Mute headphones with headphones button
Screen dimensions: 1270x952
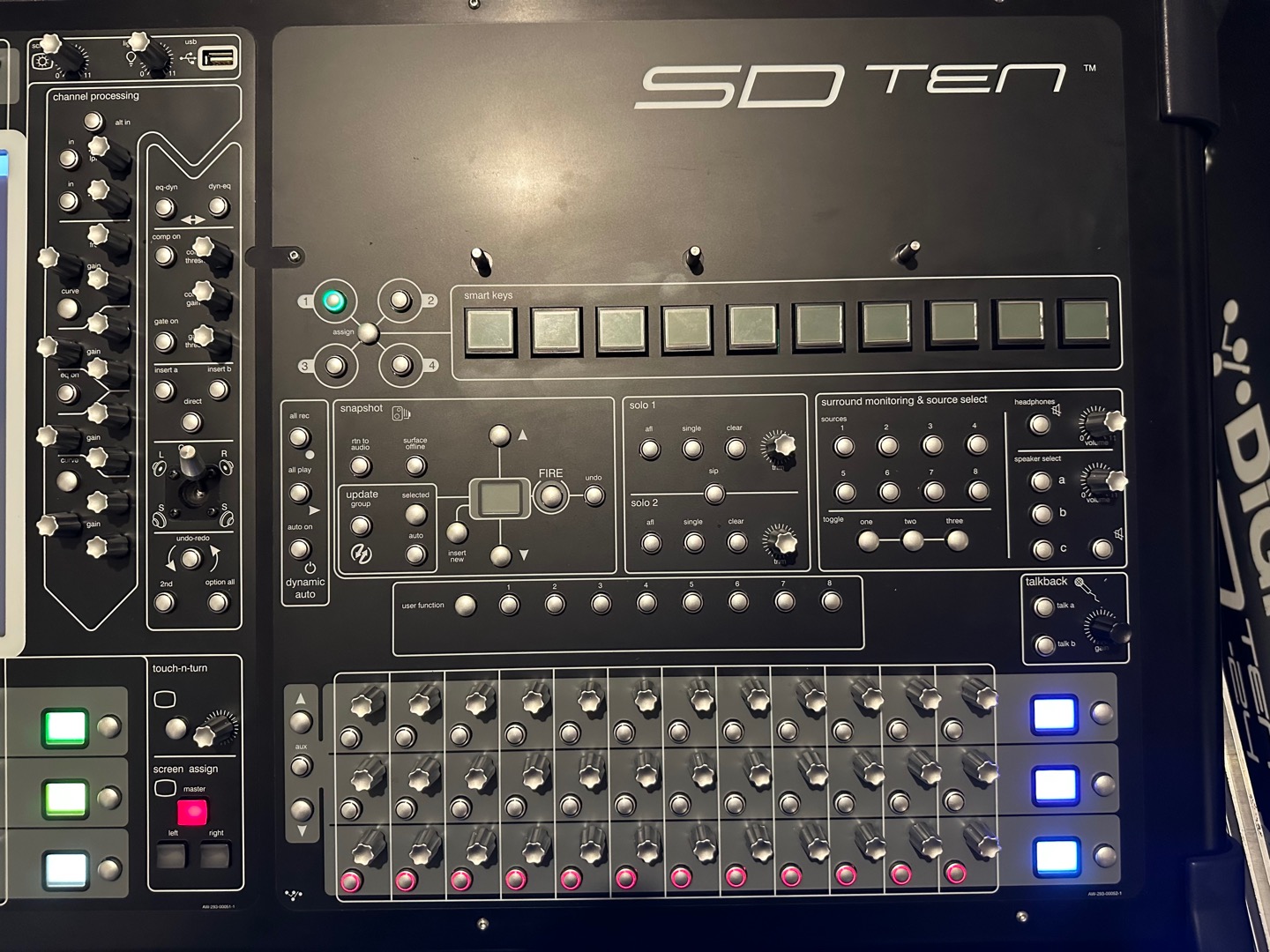point(1040,425)
